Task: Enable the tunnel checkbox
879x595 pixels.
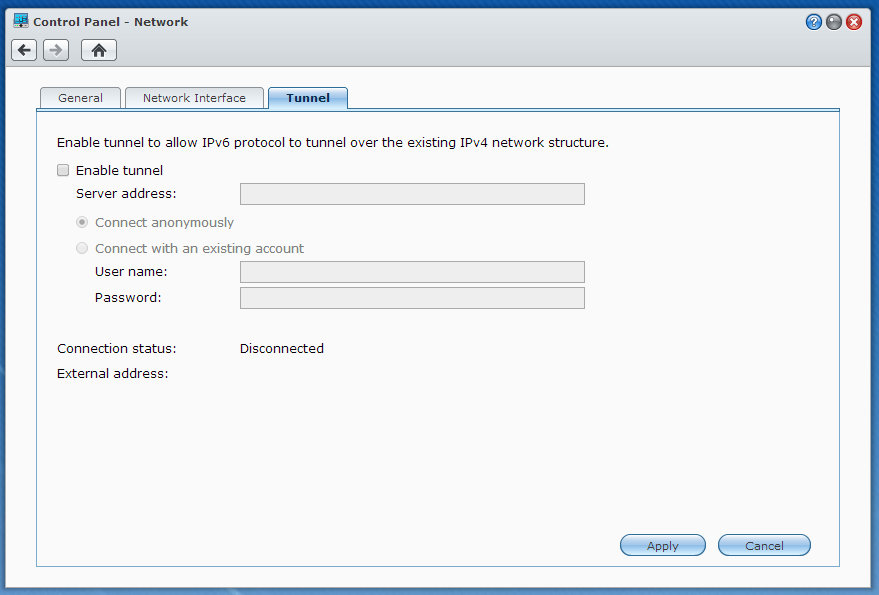Action: point(63,170)
